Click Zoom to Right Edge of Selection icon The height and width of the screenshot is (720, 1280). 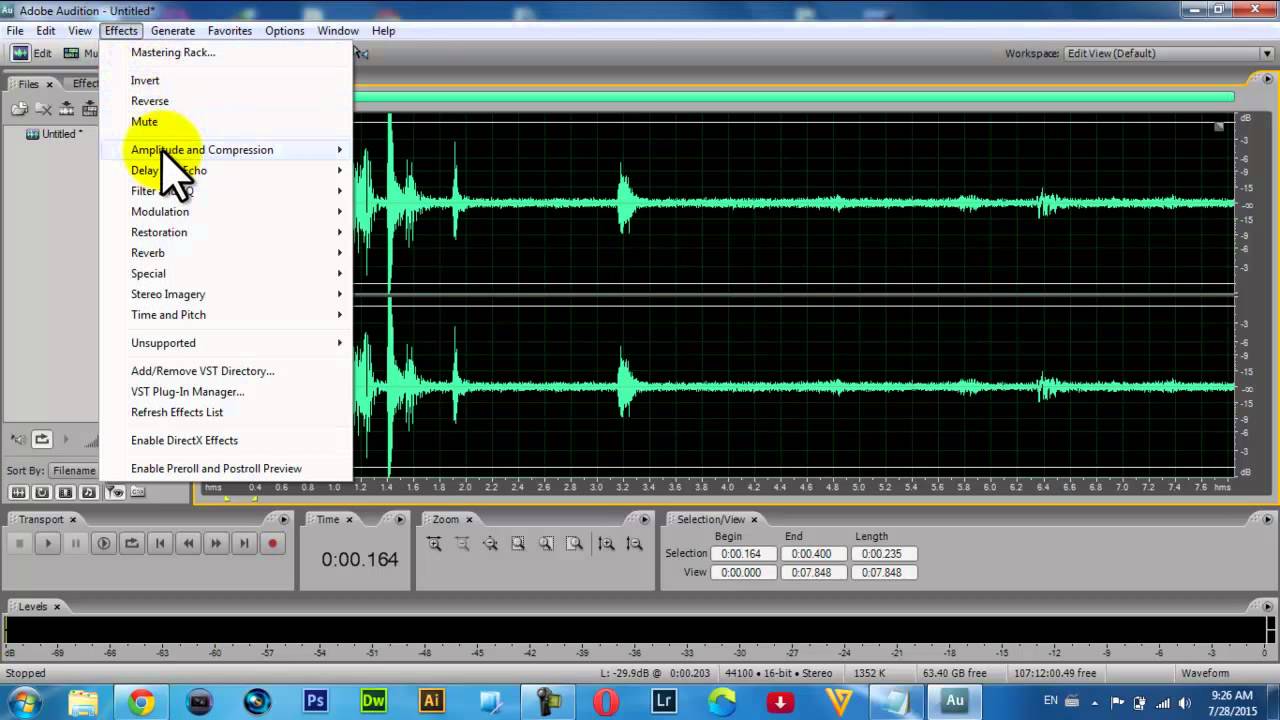coord(574,543)
